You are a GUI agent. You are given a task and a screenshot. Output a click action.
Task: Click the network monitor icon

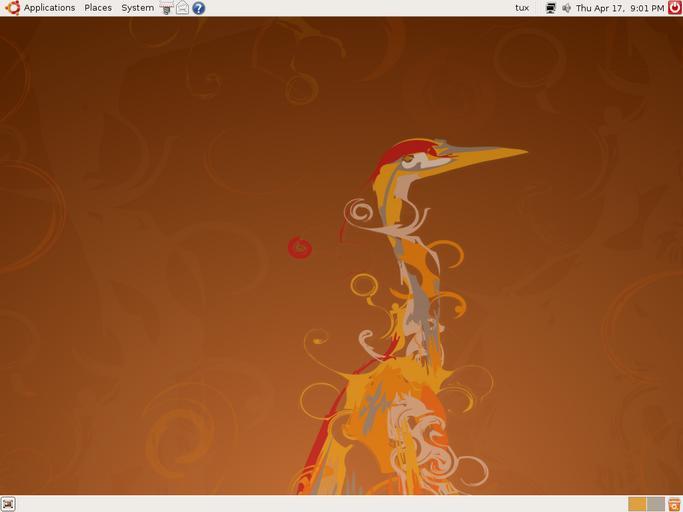[x=550, y=8]
